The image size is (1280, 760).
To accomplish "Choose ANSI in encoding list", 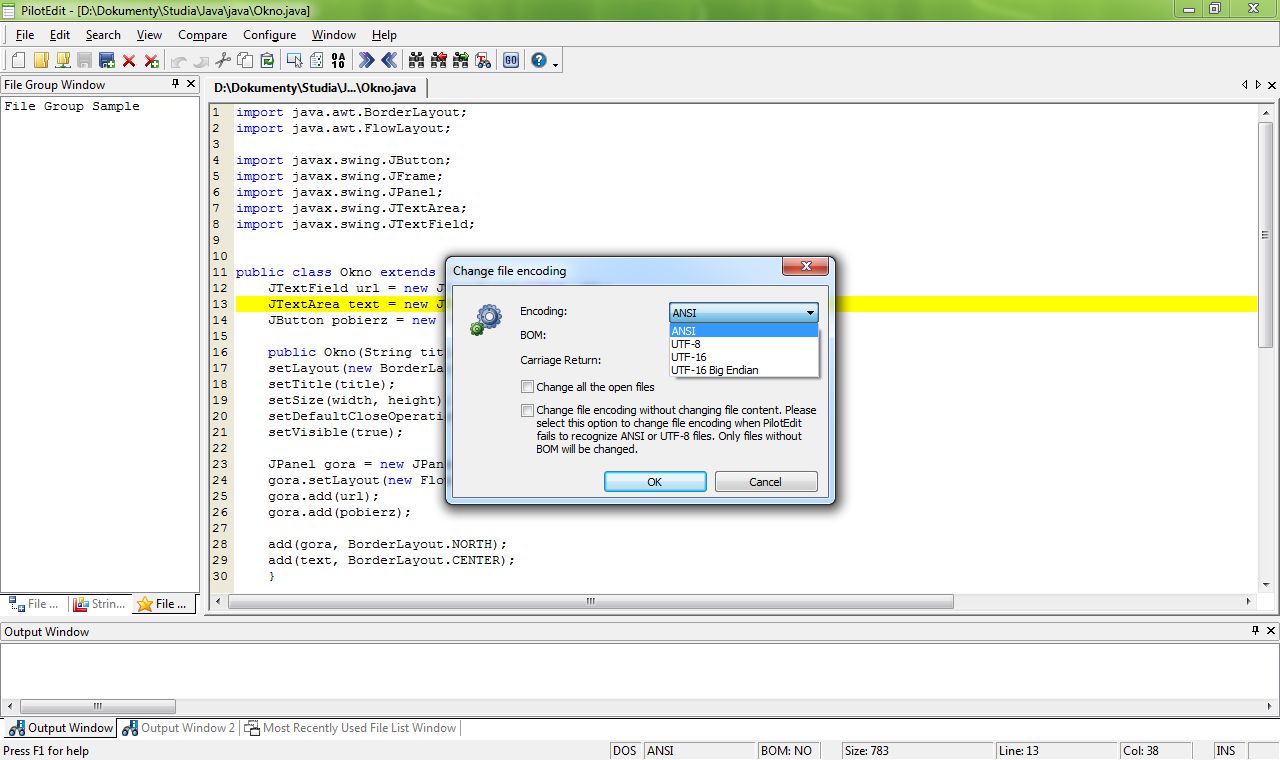I will tap(743, 331).
